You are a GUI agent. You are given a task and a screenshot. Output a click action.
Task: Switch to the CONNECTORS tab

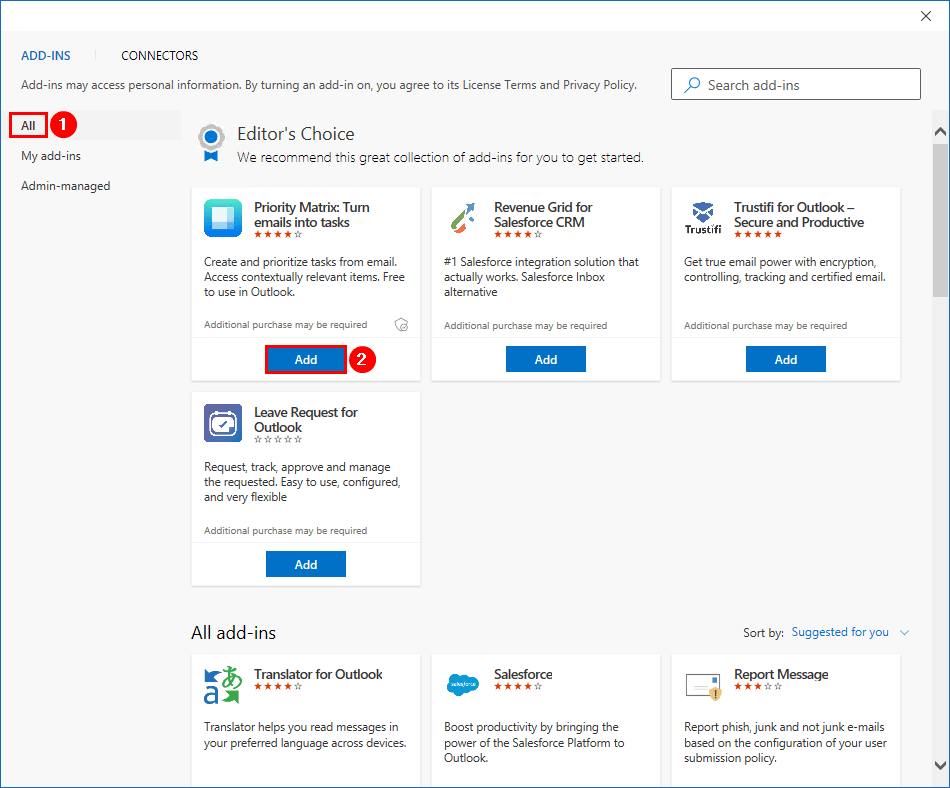pos(160,56)
